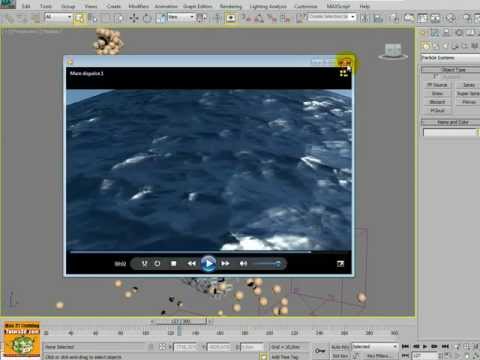Click the Snow particle button
This screenshot has width=480, height=360.
437,93
